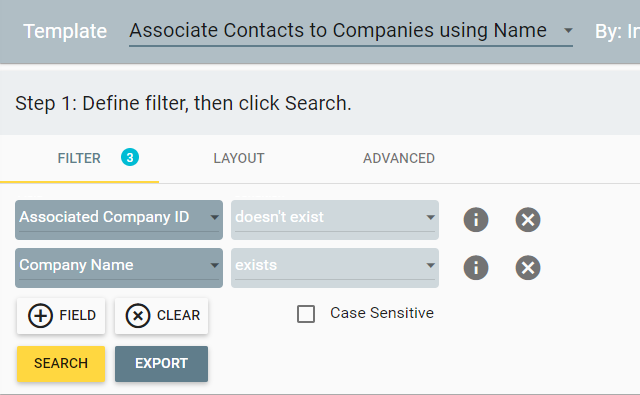The width and height of the screenshot is (640, 395).
Task: Open the Company Name field dropdown
Action: pos(119,268)
